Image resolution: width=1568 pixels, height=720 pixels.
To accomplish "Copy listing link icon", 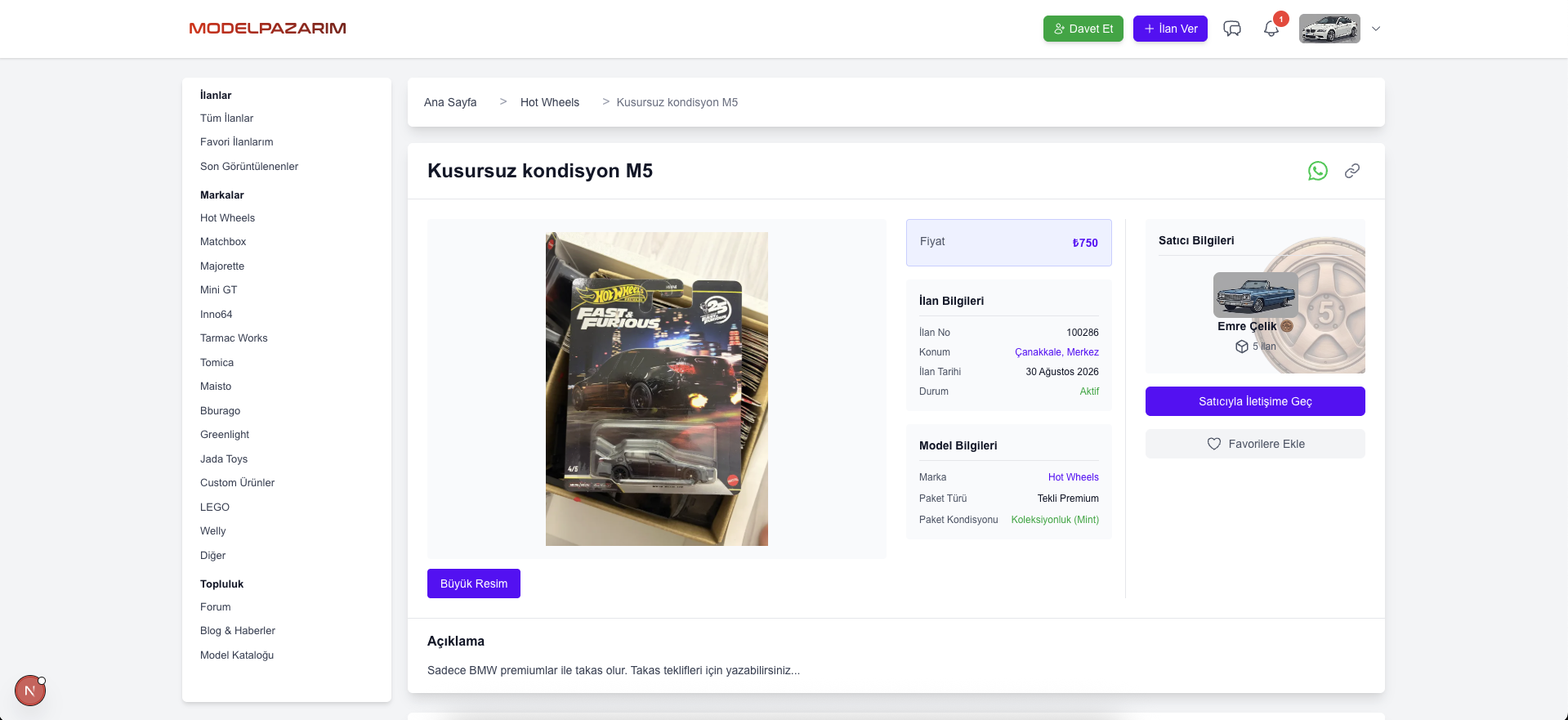I will point(1352,171).
